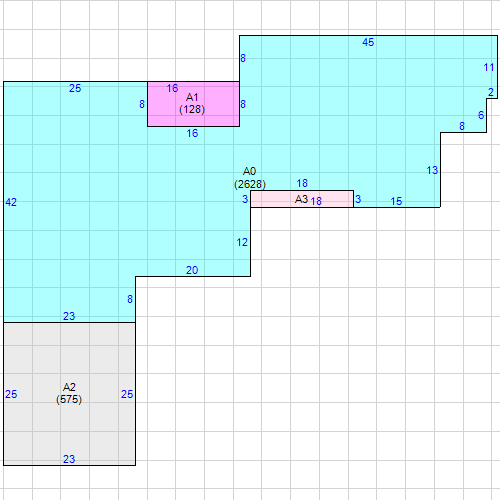Click the 18 dimension above the A3 strip
The width and height of the screenshot is (500, 500).
point(302,183)
